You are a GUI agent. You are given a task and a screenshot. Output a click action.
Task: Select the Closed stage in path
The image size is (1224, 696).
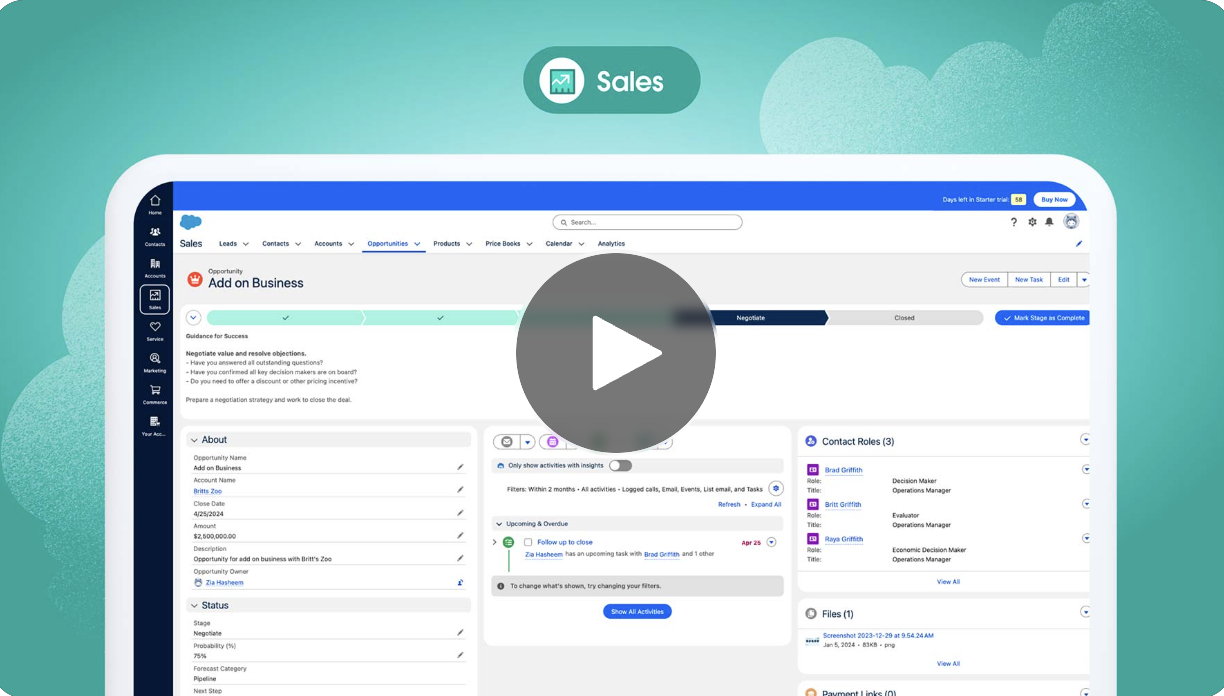pos(904,318)
